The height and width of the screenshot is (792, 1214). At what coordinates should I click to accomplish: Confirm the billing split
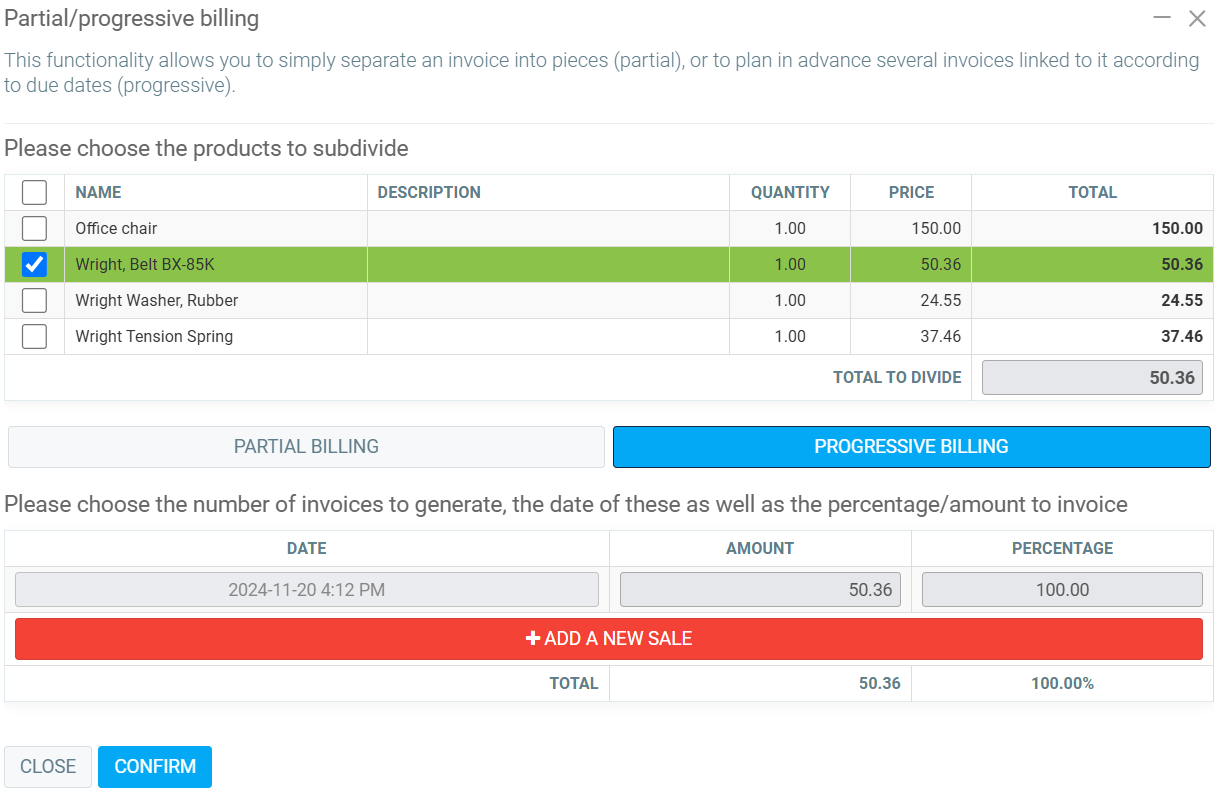point(155,767)
